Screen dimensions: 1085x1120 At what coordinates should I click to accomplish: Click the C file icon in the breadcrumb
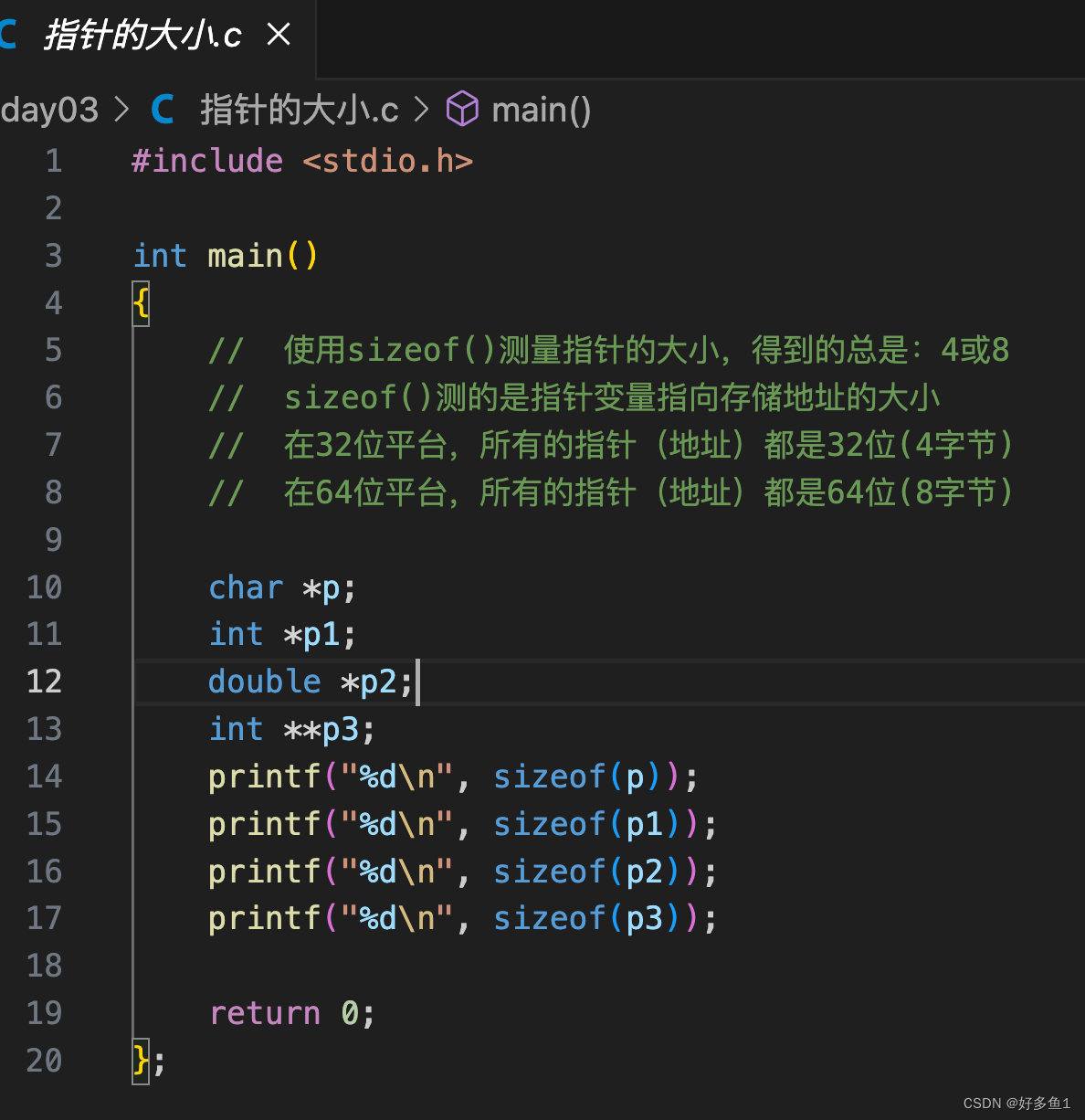[x=163, y=111]
